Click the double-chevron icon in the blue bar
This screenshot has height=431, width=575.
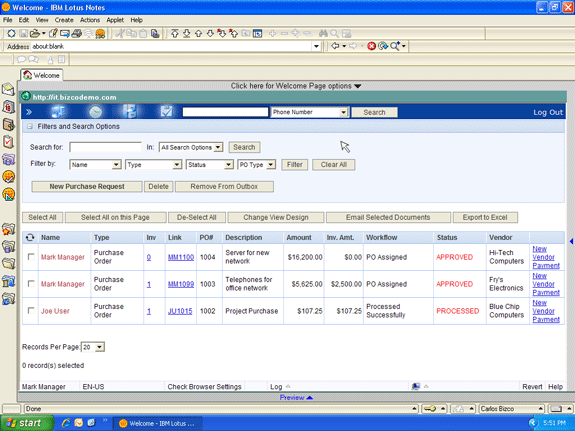[29, 112]
